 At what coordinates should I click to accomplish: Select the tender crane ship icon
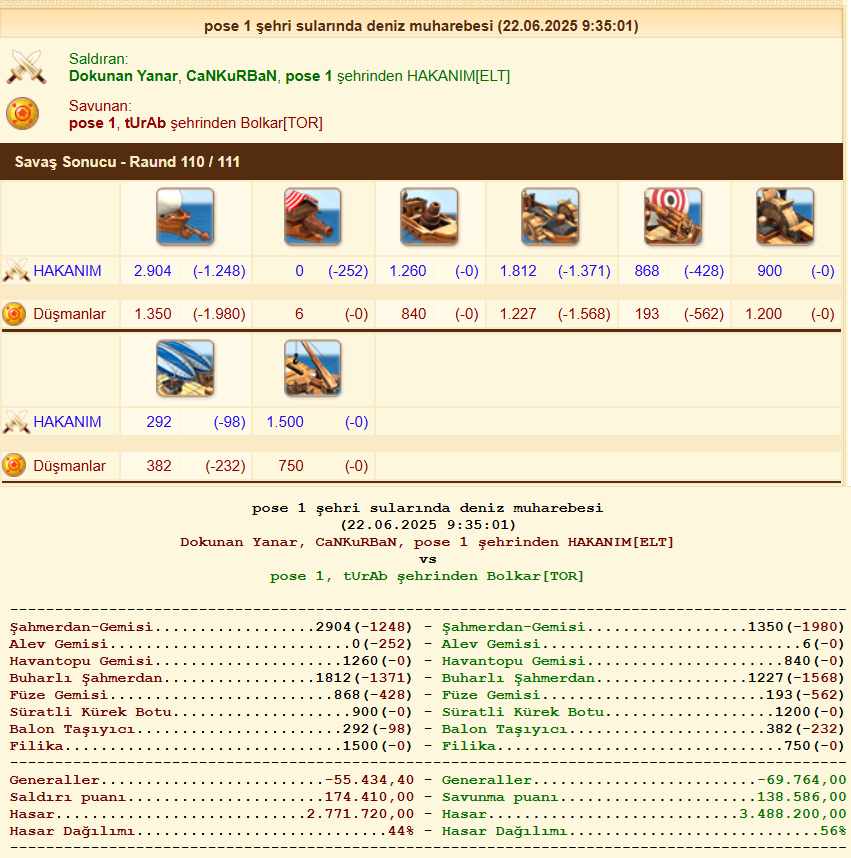[x=312, y=368]
